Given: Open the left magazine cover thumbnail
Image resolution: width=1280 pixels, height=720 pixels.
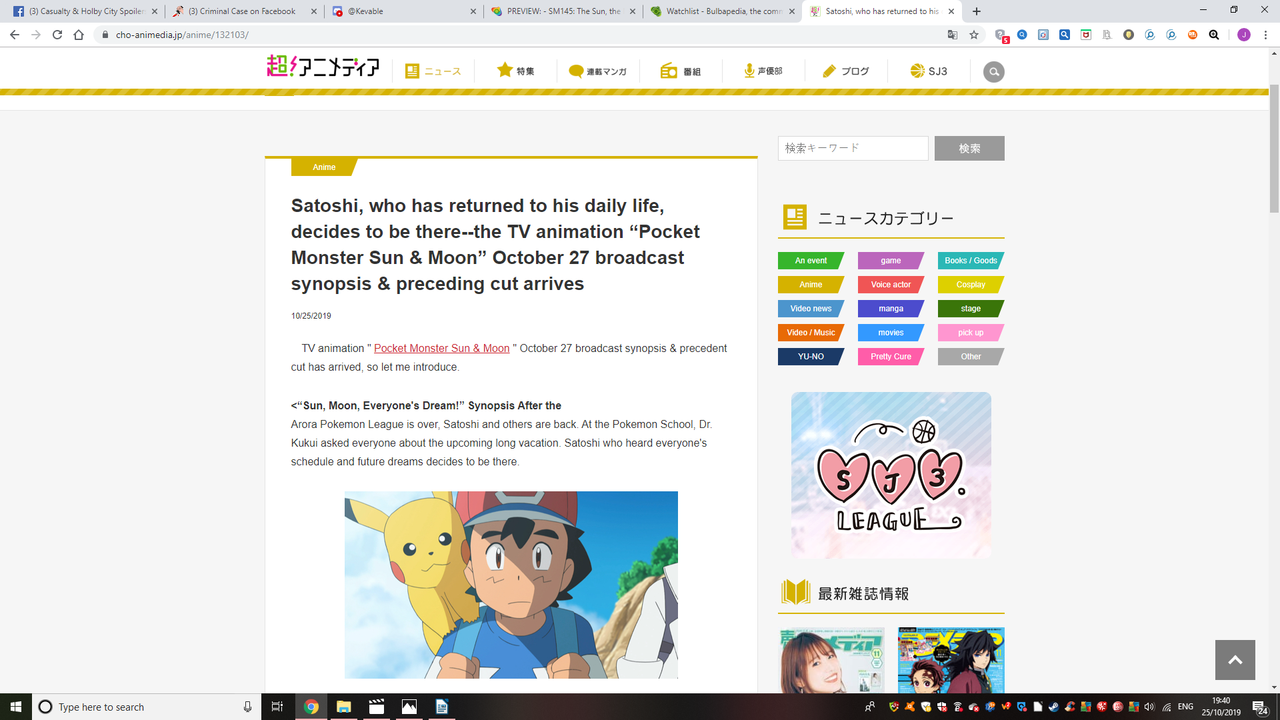Looking at the screenshot, I should click(x=831, y=660).
